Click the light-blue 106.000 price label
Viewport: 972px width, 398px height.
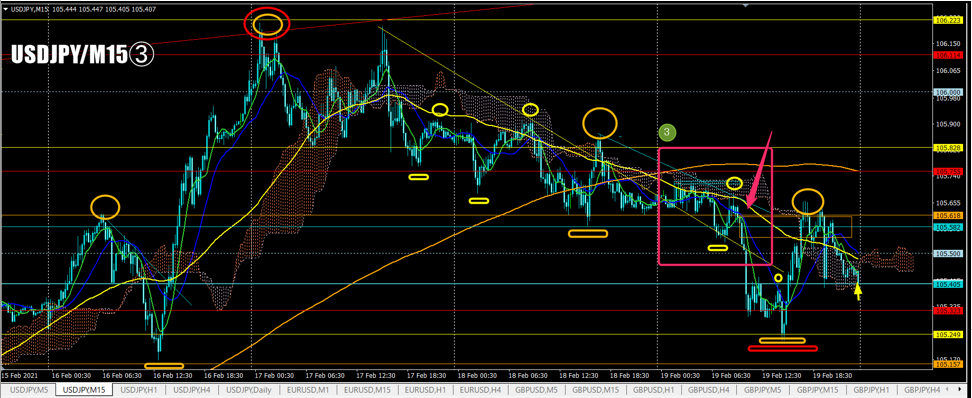[948, 92]
